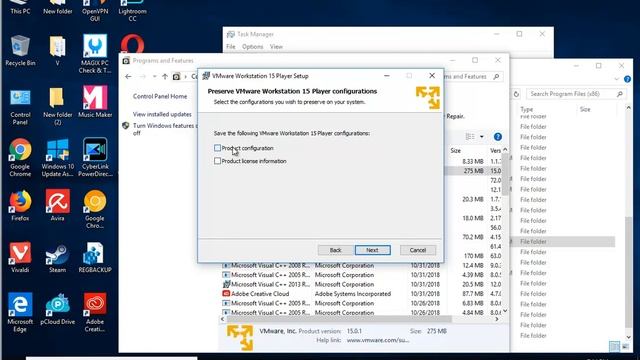
Task: Select highlighted File folder row in Explorer
Action: (562, 242)
